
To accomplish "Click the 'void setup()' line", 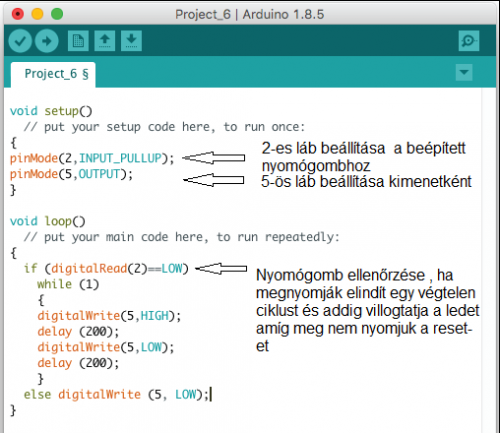I will 51,111.
